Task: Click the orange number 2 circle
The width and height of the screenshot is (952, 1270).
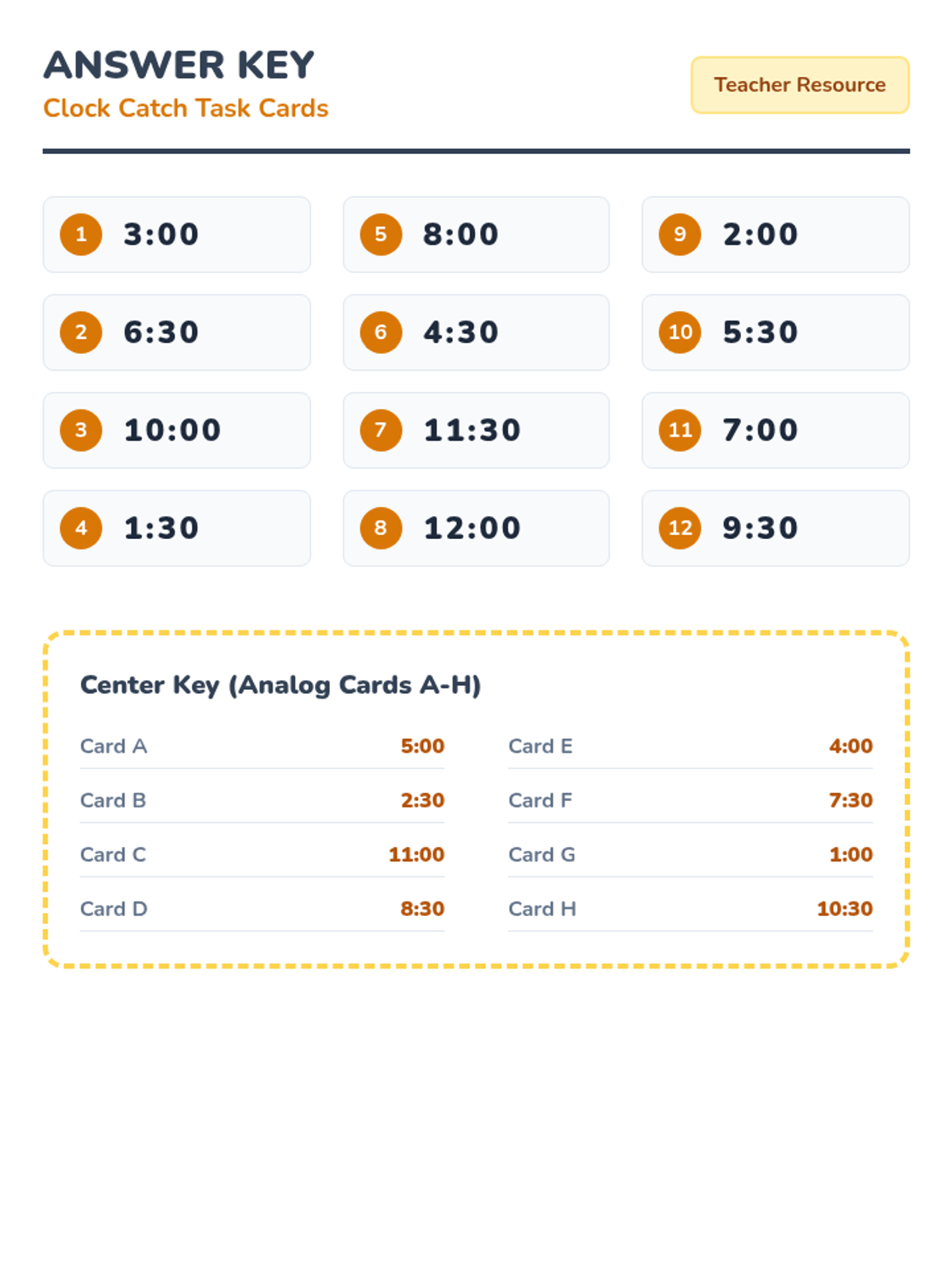Action: [81, 332]
